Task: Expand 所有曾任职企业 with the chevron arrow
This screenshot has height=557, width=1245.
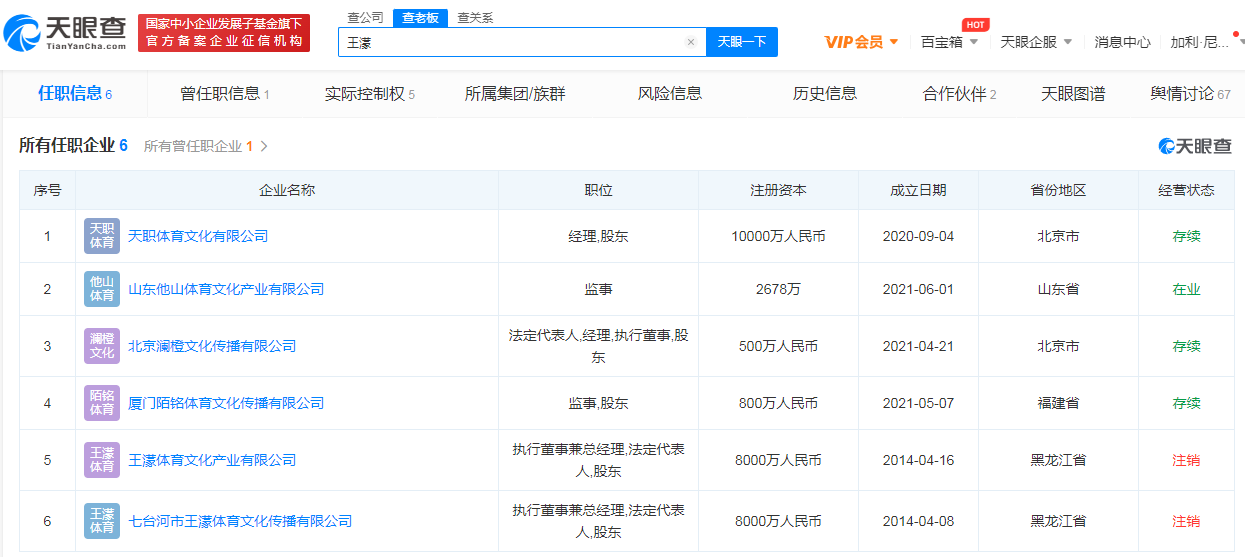Action: point(264,146)
